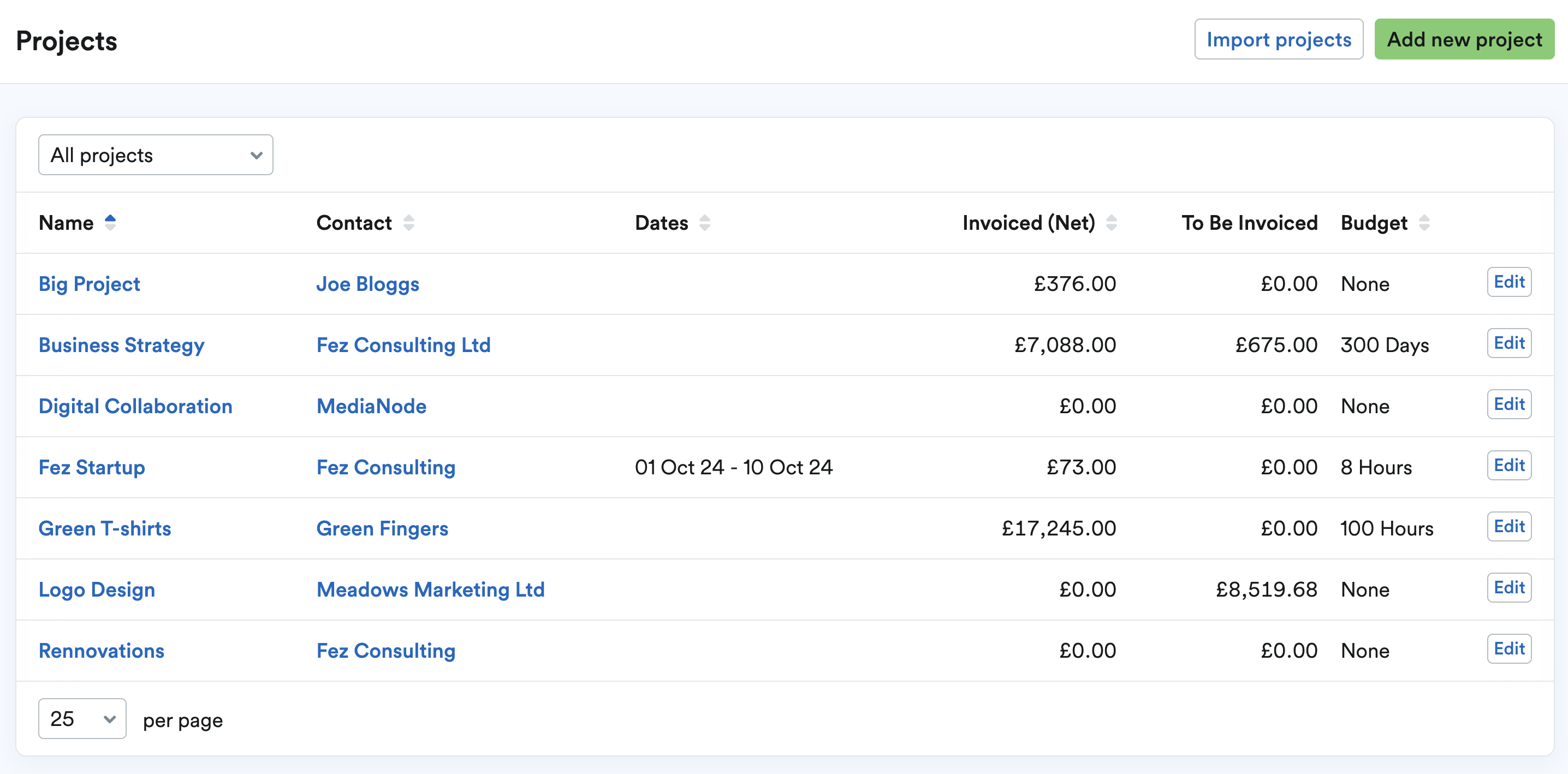Viewport: 1568px width, 774px height.
Task: View contact Green Fingers
Action: 382,529
